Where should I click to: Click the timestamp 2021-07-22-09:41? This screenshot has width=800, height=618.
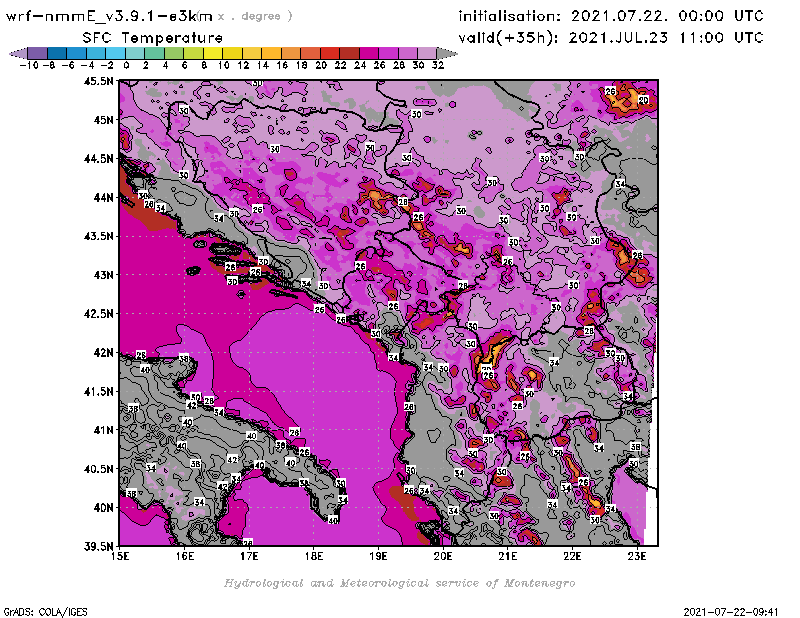click(731, 612)
